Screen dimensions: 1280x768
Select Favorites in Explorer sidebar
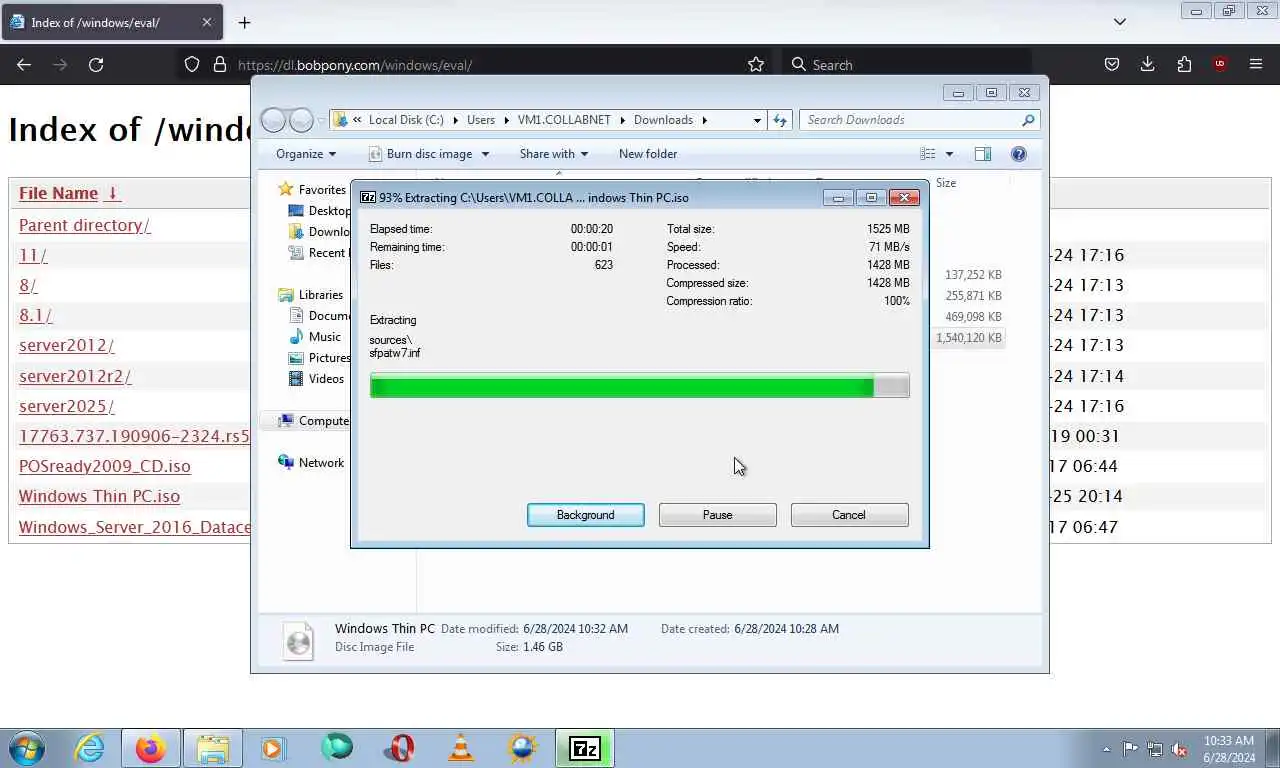click(x=322, y=190)
